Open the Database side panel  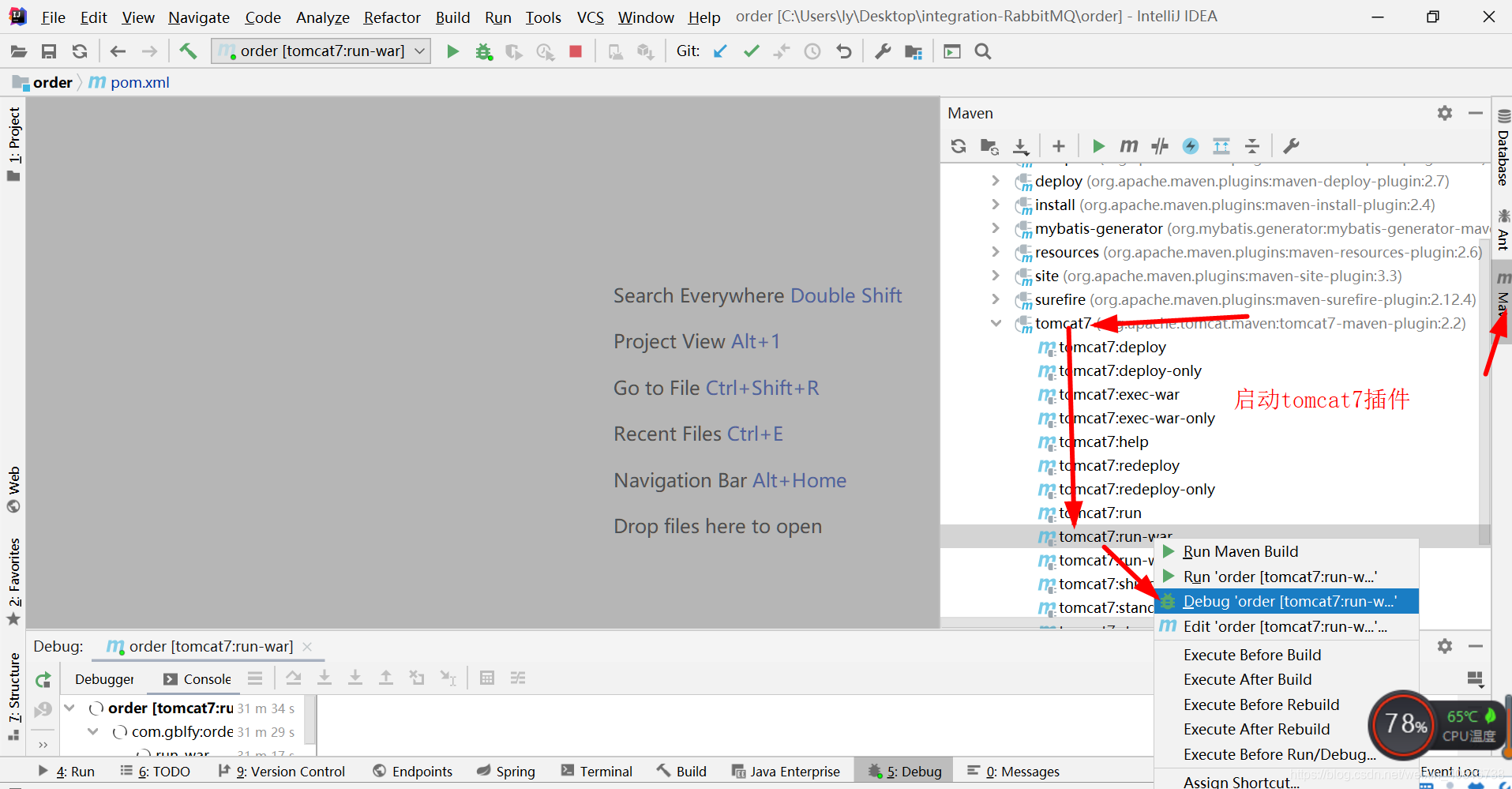tap(1503, 148)
